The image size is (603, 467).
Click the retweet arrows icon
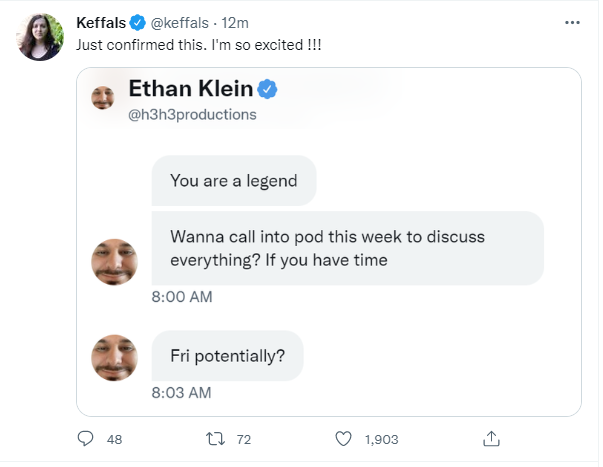[215, 439]
